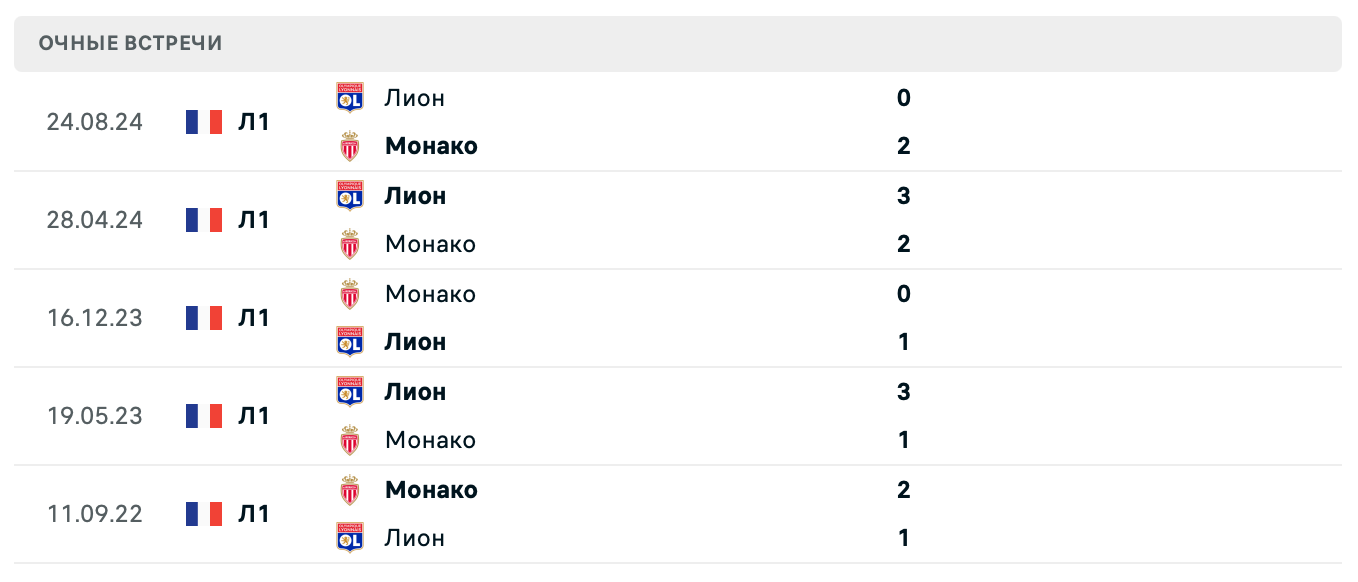This screenshot has height=582, width=1358.
Task: Click the Очные встречи section header
Action: 131,43
